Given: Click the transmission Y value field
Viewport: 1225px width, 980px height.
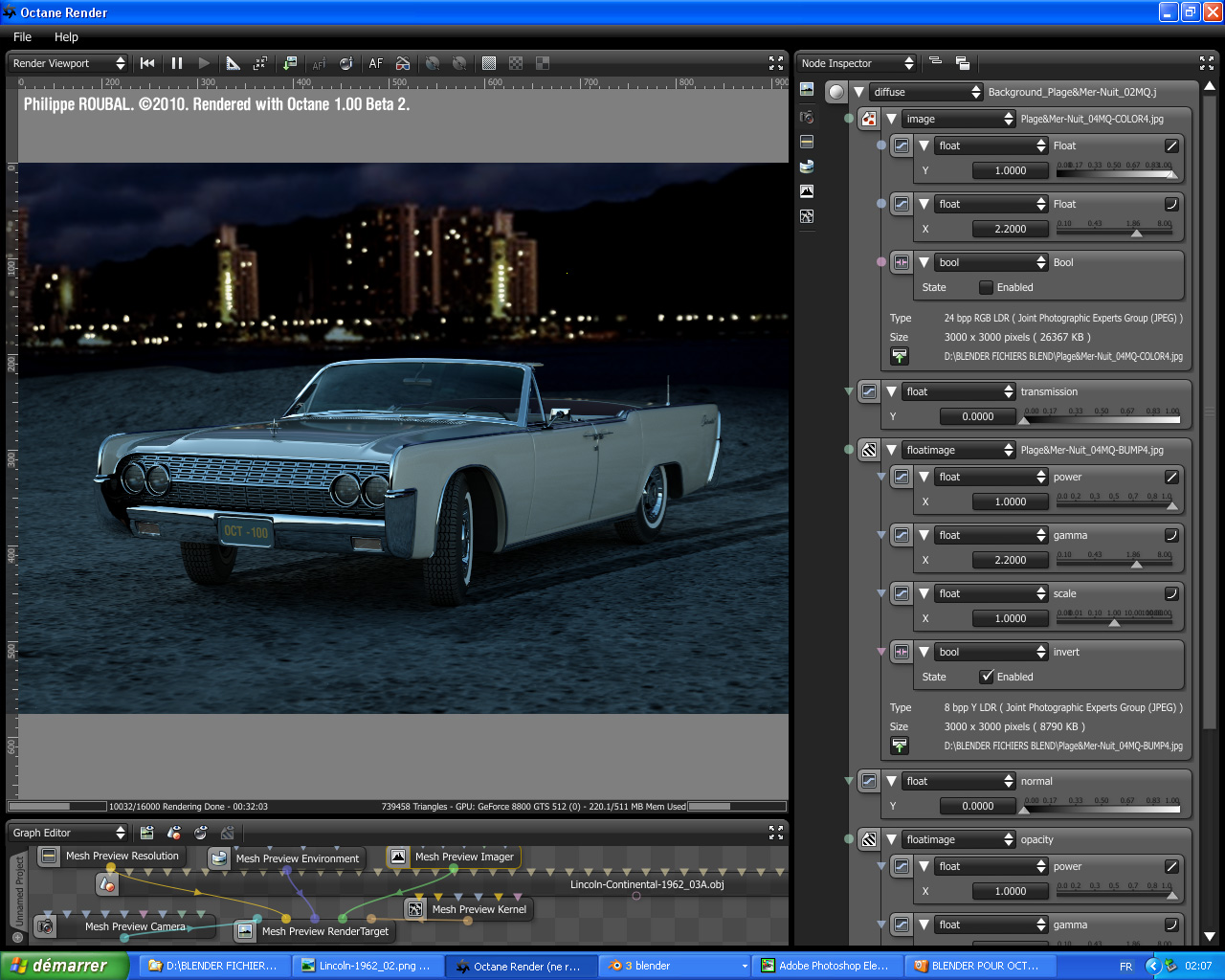Looking at the screenshot, I should point(978,416).
